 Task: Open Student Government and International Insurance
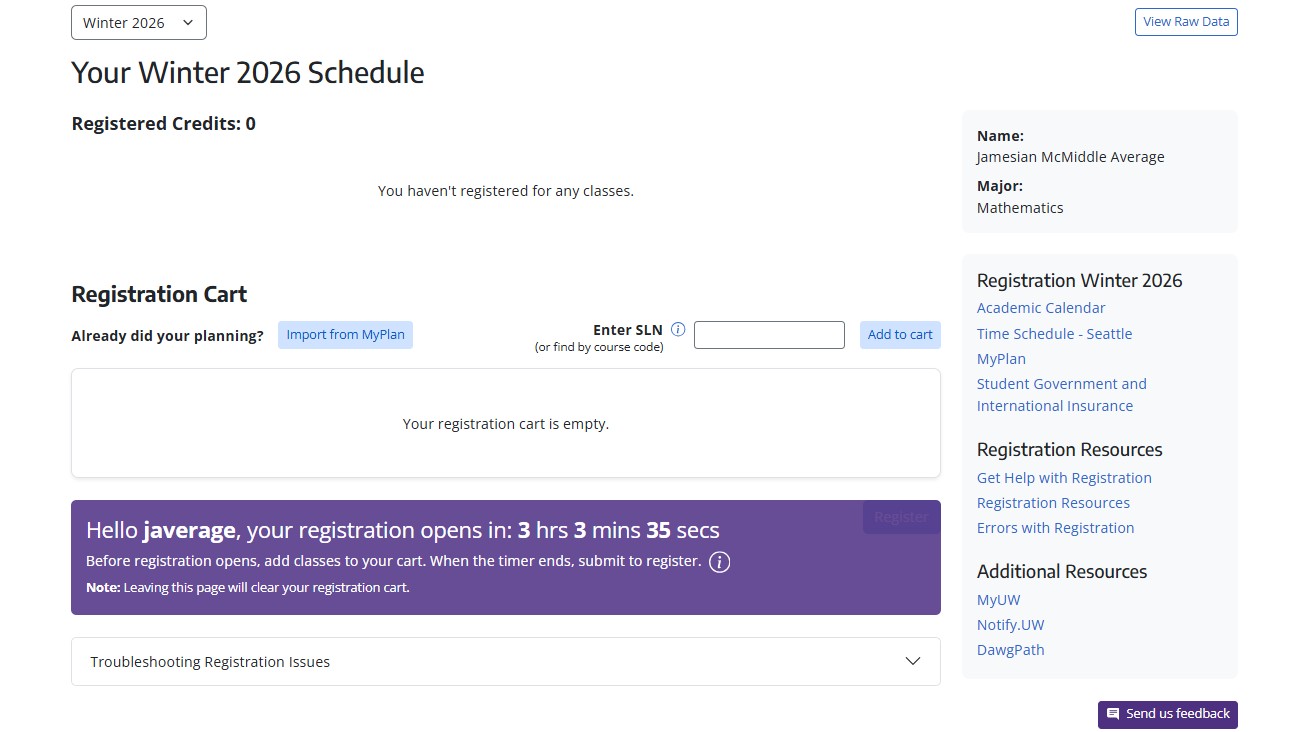pos(1061,394)
